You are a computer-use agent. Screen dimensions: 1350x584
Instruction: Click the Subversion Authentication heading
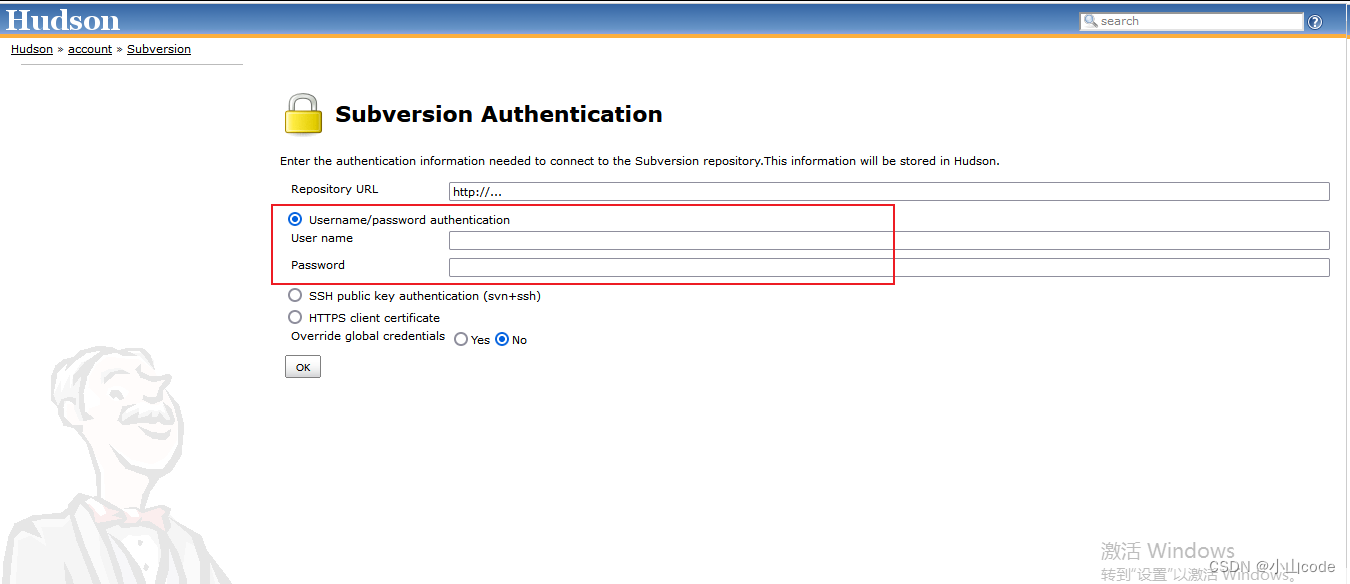point(499,114)
